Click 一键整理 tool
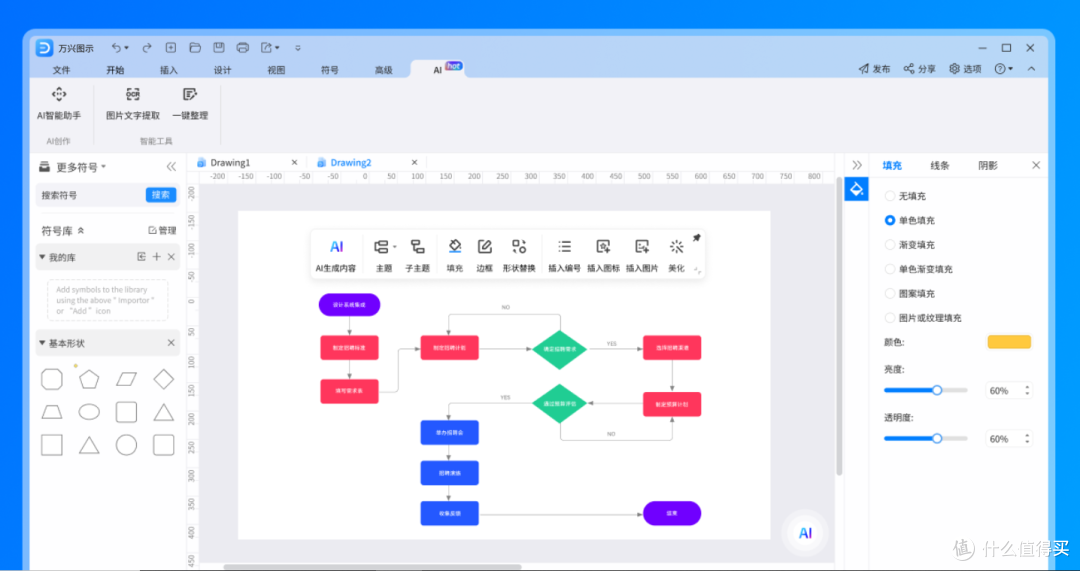The height and width of the screenshot is (571, 1080). tap(190, 104)
